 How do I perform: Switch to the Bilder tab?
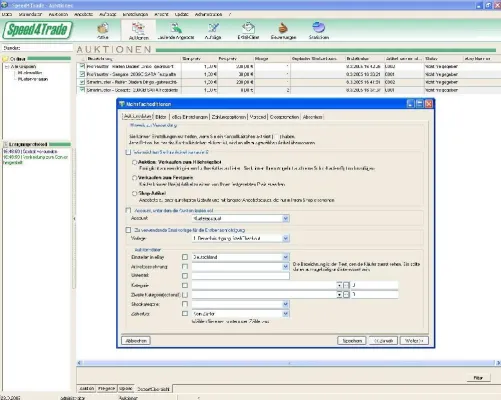pyautogui.click(x=161, y=117)
